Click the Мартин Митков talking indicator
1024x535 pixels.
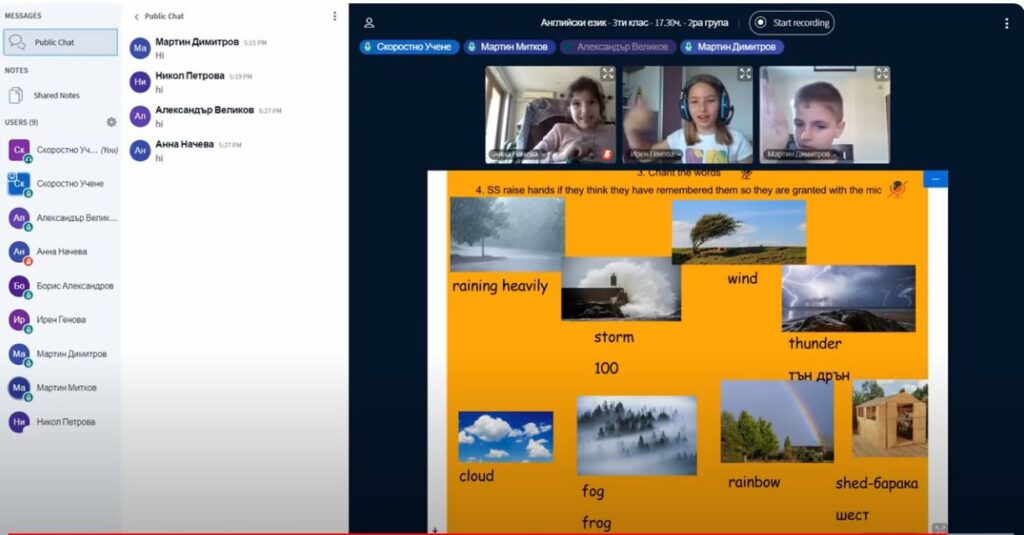[509, 47]
